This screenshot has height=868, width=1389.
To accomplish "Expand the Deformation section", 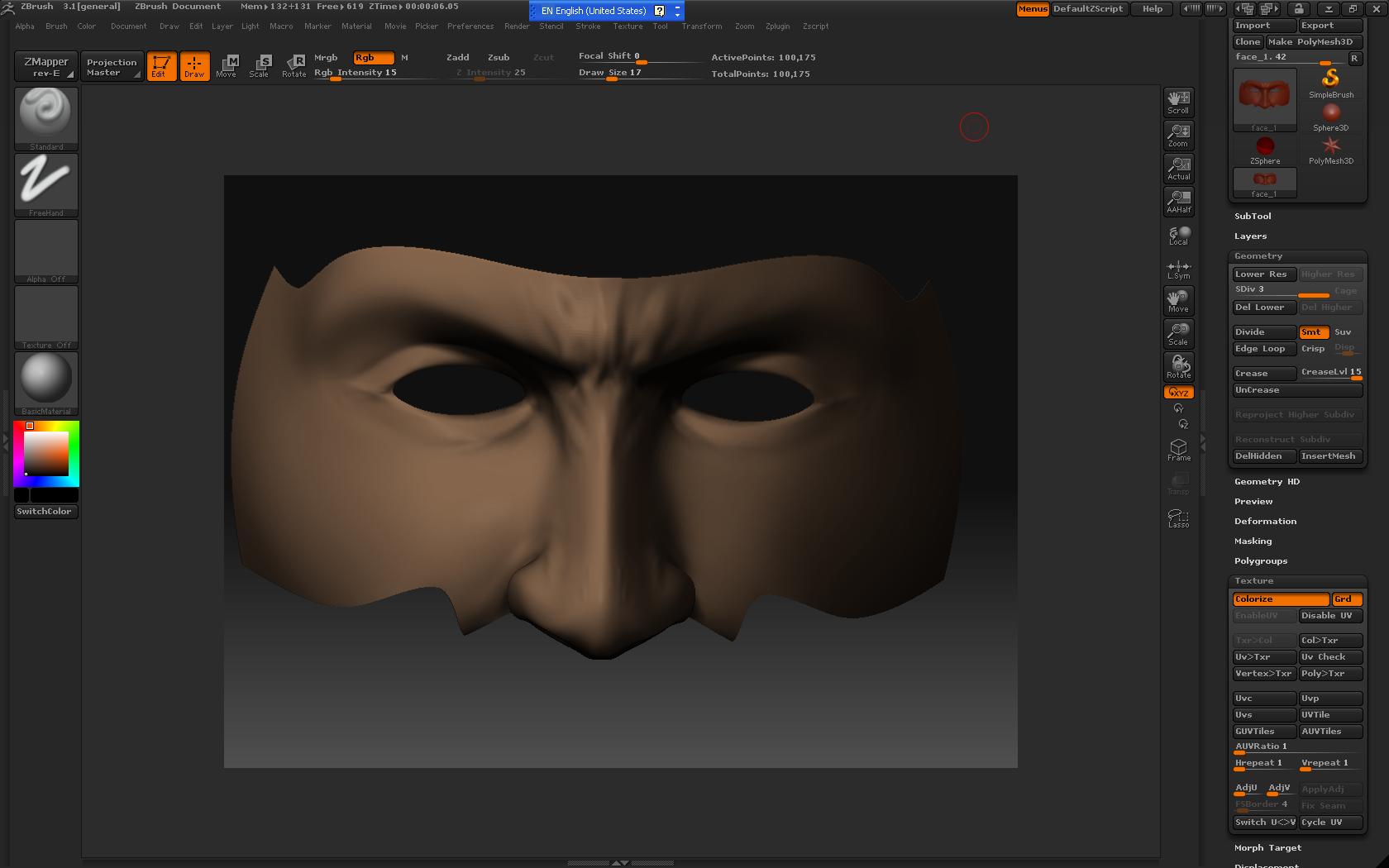I will [1265, 522].
